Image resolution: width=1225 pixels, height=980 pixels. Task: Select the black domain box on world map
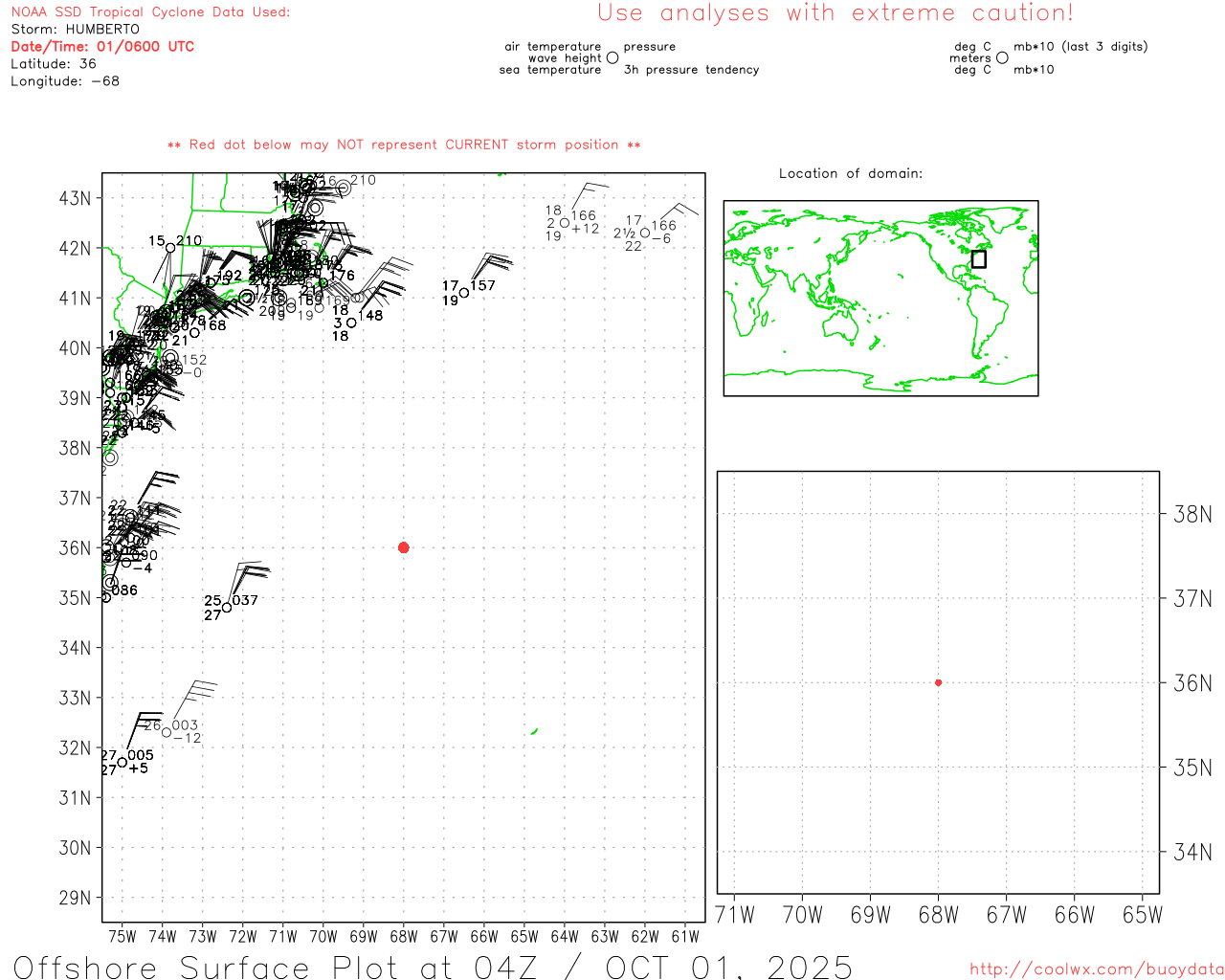pos(978,259)
